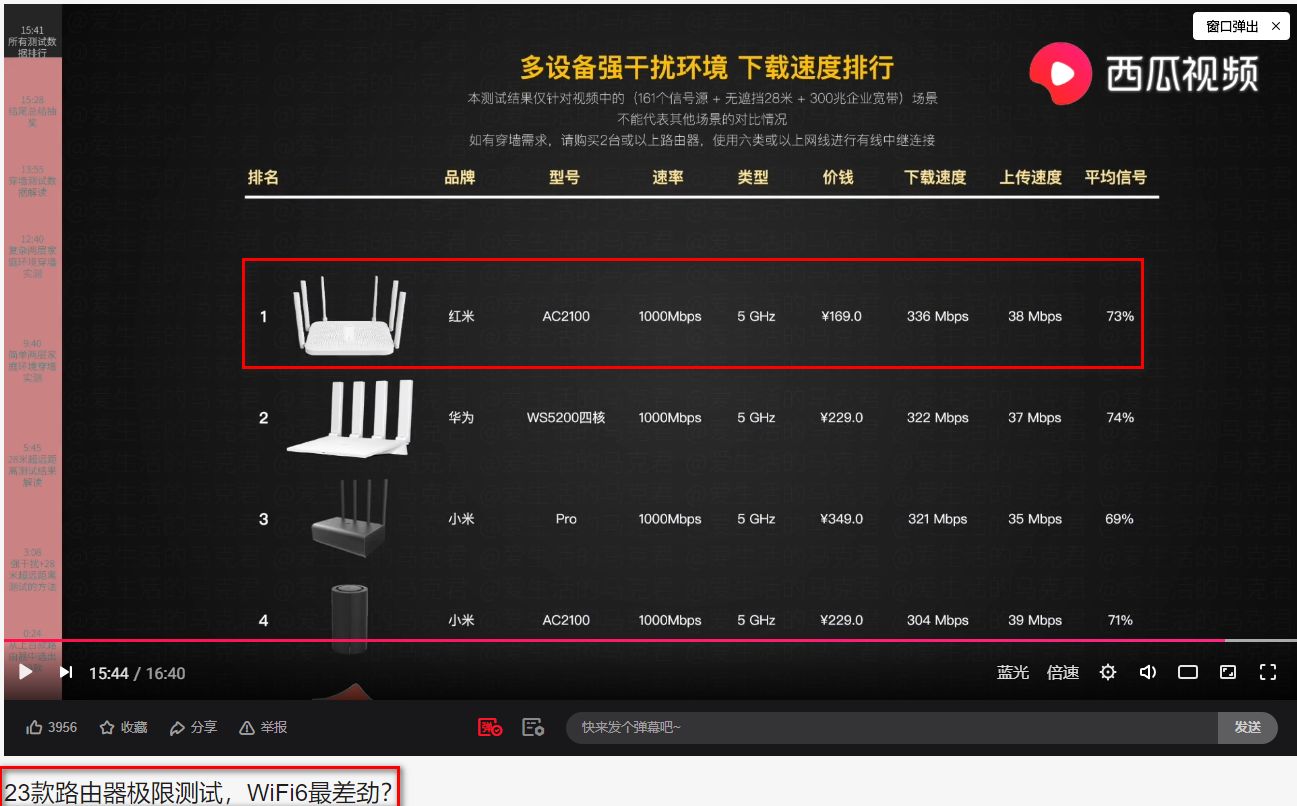The image size is (1297, 806).
Task: Click the WS5200四核 model text
Action: tap(566, 417)
